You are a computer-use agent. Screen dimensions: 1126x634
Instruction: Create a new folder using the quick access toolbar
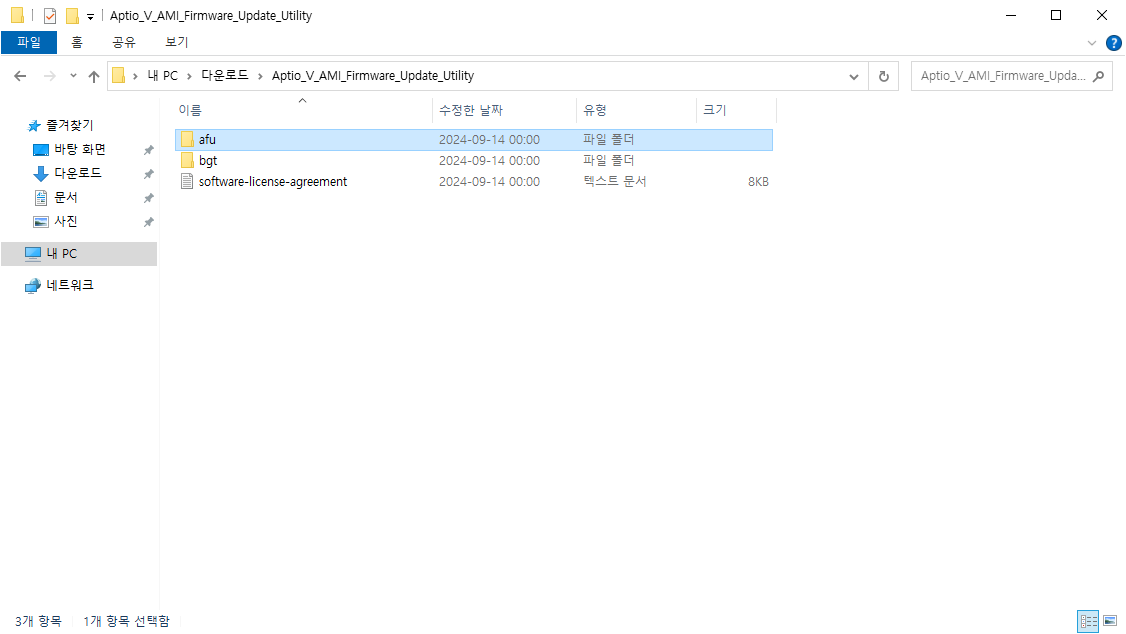click(x=72, y=15)
